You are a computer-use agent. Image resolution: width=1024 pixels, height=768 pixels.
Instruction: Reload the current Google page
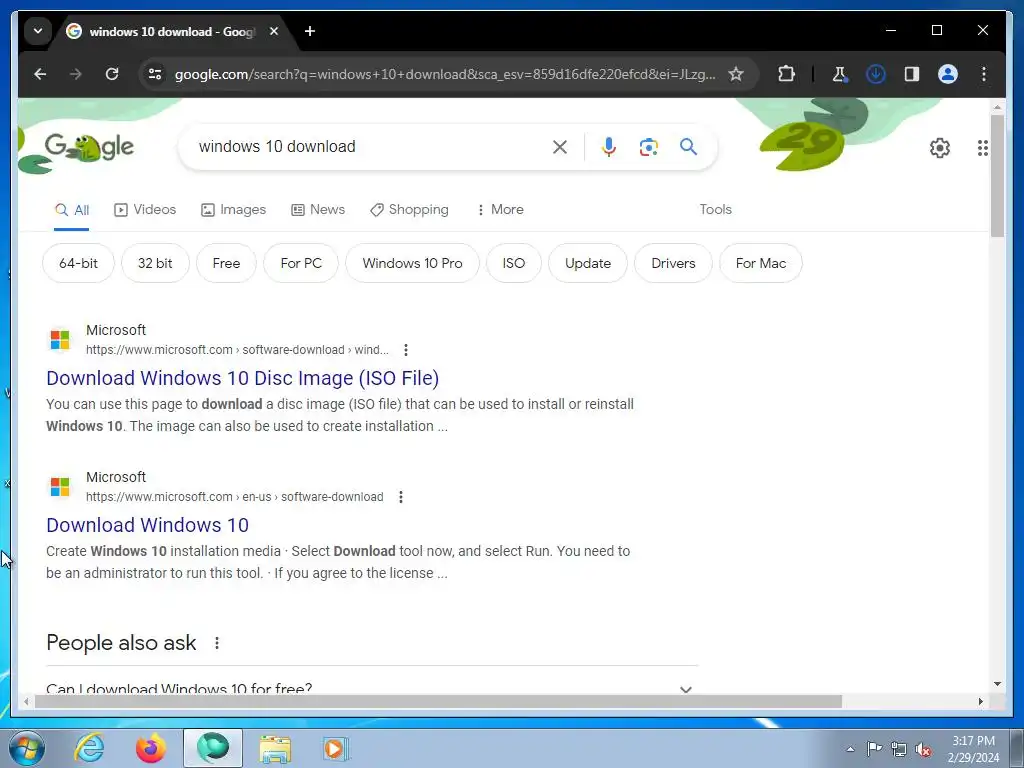(112, 74)
